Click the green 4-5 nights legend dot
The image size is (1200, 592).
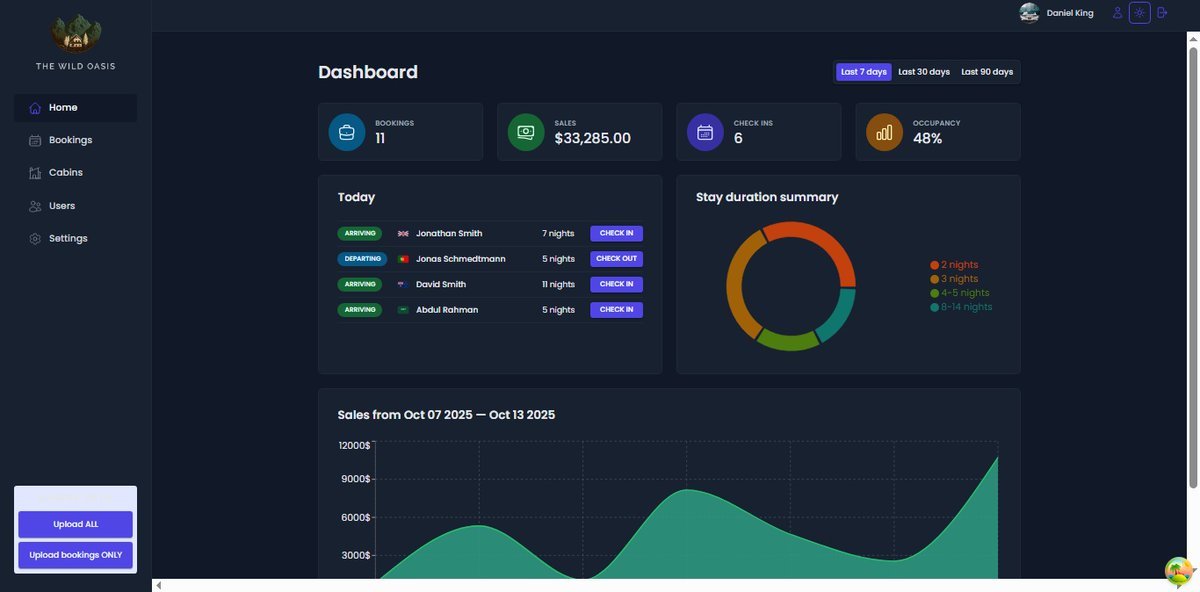pyautogui.click(x=935, y=293)
